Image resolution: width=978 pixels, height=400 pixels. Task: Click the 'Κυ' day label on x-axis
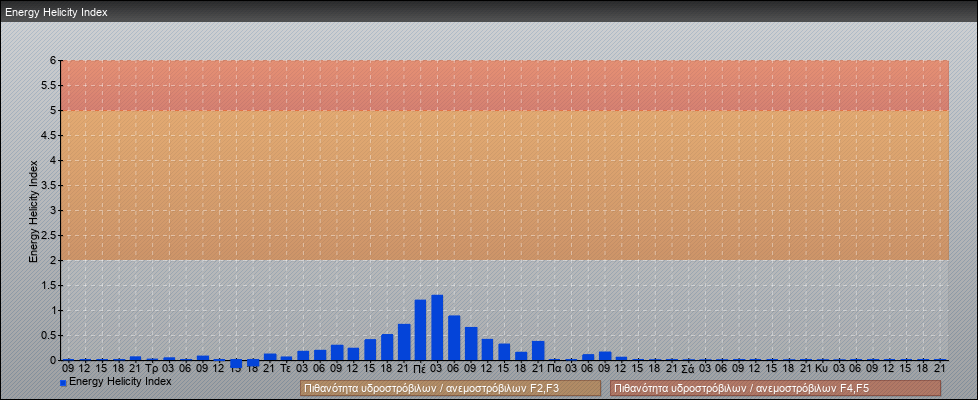[822, 368]
